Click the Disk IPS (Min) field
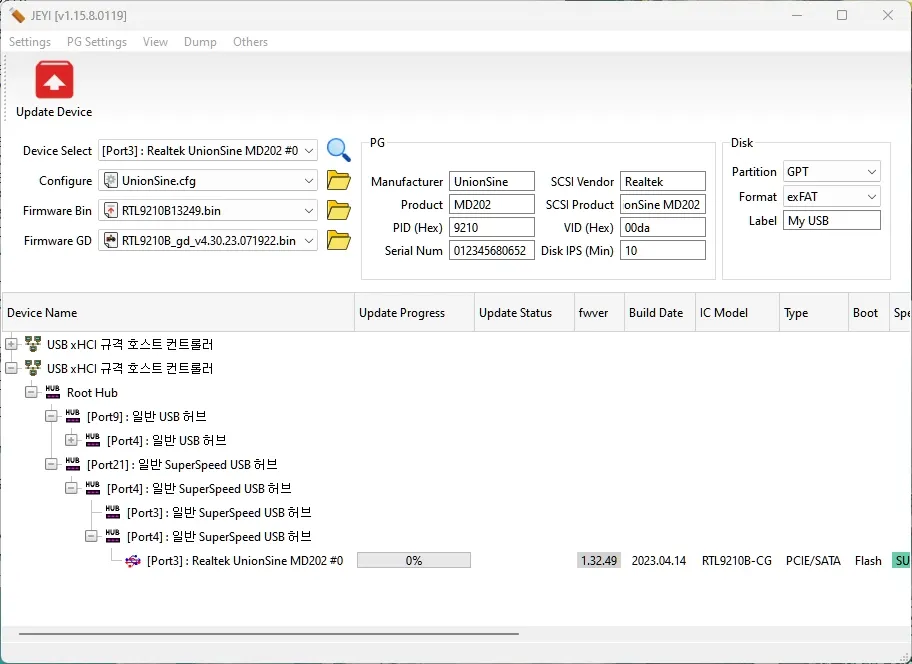Image resolution: width=912 pixels, height=664 pixels. (x=662, y=251)
